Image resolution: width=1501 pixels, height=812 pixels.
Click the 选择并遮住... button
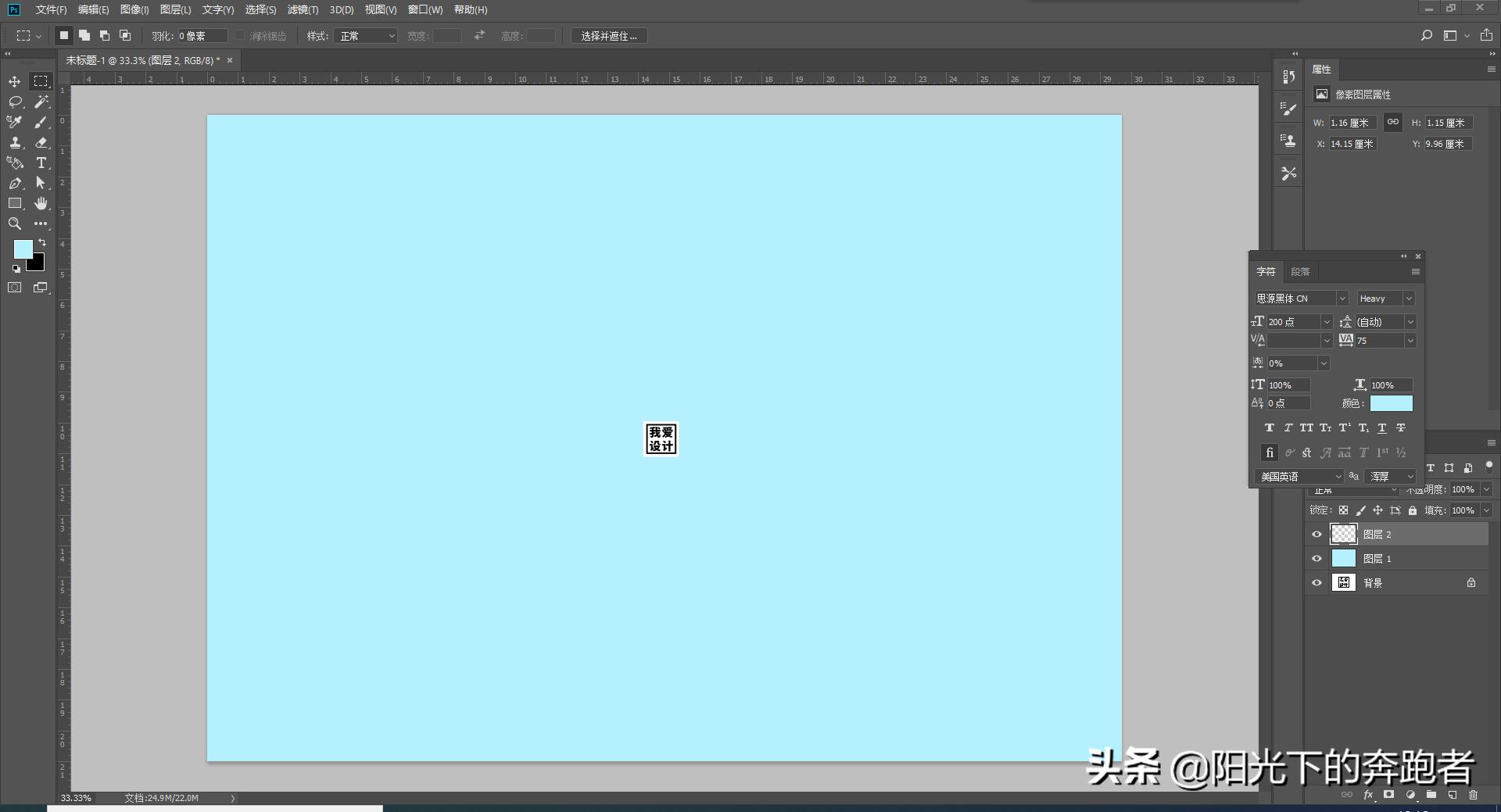tap(609, 36)
